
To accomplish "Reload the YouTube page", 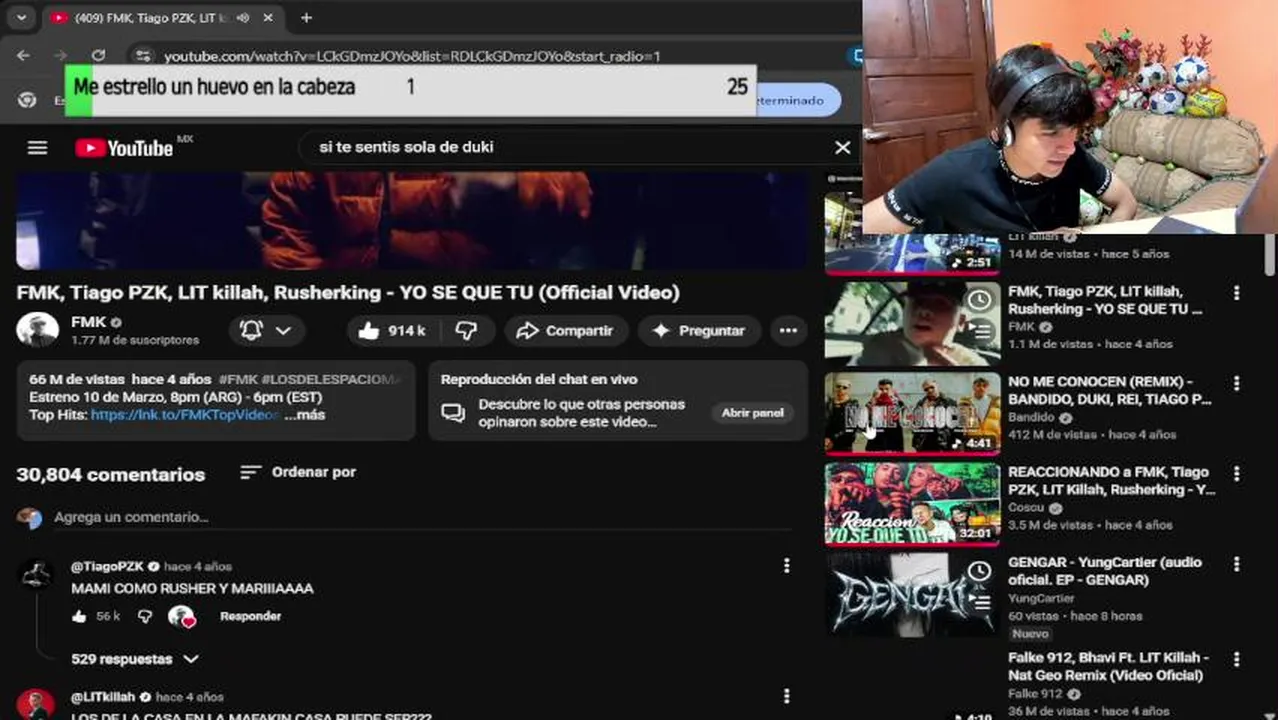I will 98,56.
